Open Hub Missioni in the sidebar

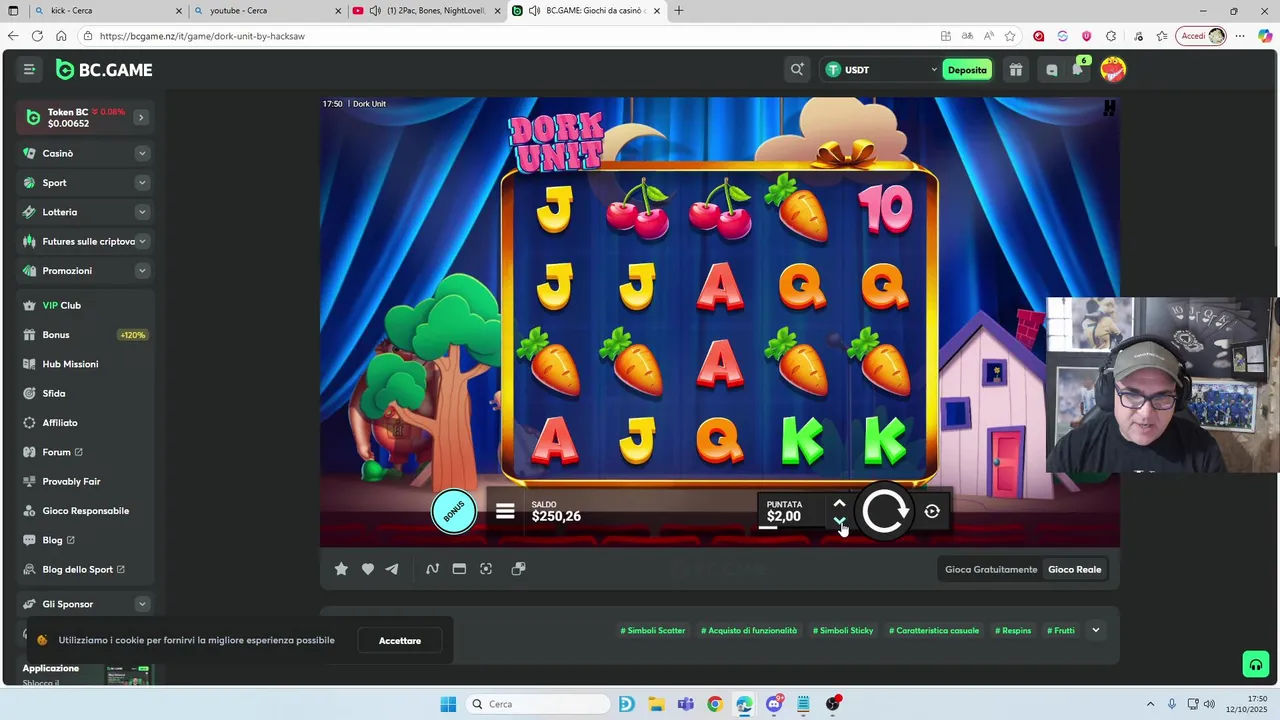pyautogui.click(x=86, y=364)
